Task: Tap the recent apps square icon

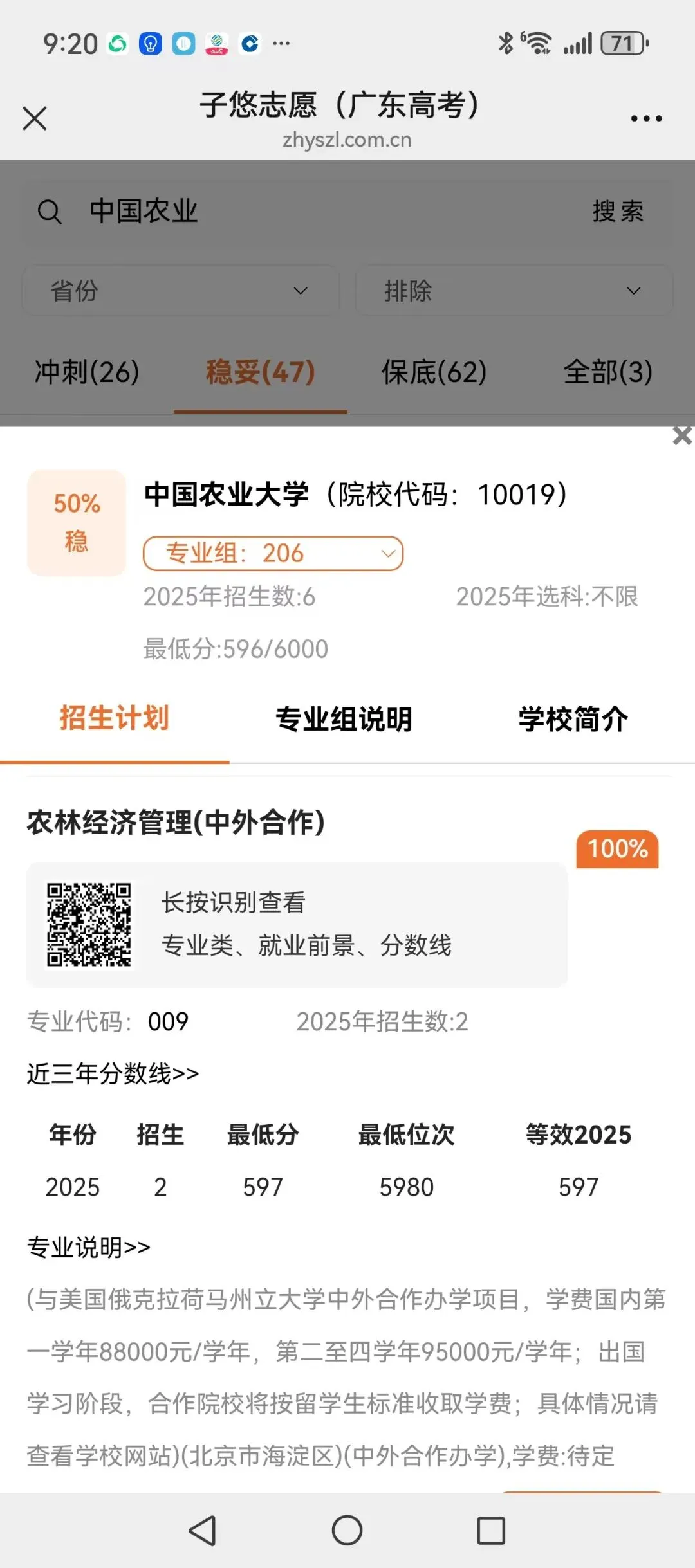Action: [x=491, y=1530]
